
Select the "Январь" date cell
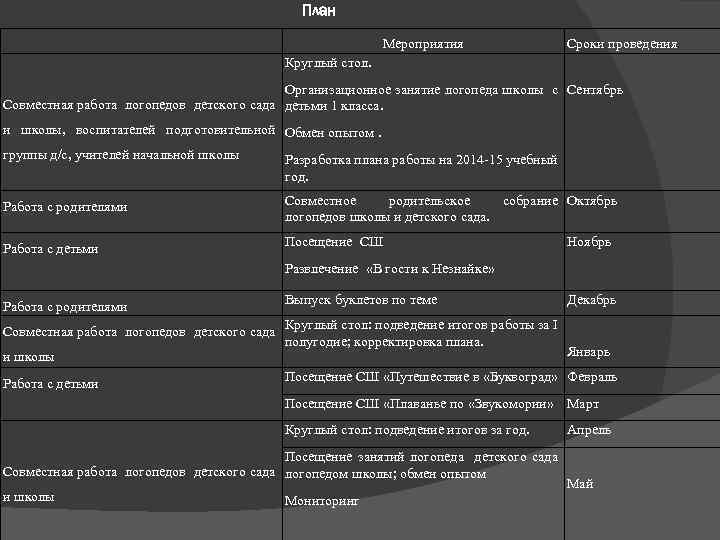coord(588,352)
